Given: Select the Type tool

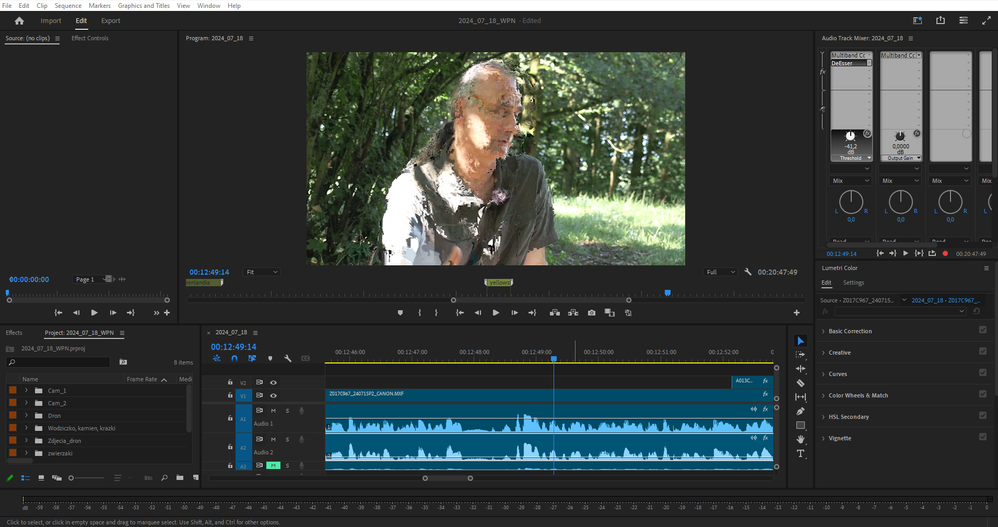Looking at the screenshot, I should tap(801, 453).
